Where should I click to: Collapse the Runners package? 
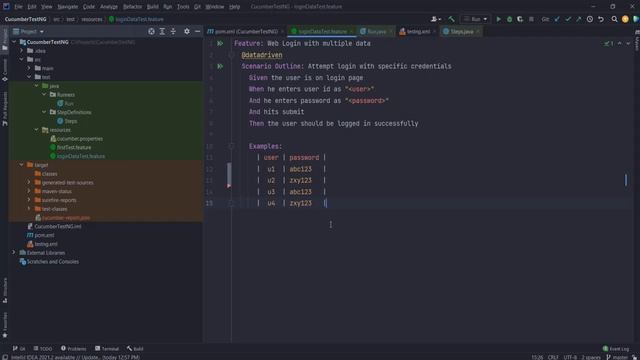pos(44,94)
